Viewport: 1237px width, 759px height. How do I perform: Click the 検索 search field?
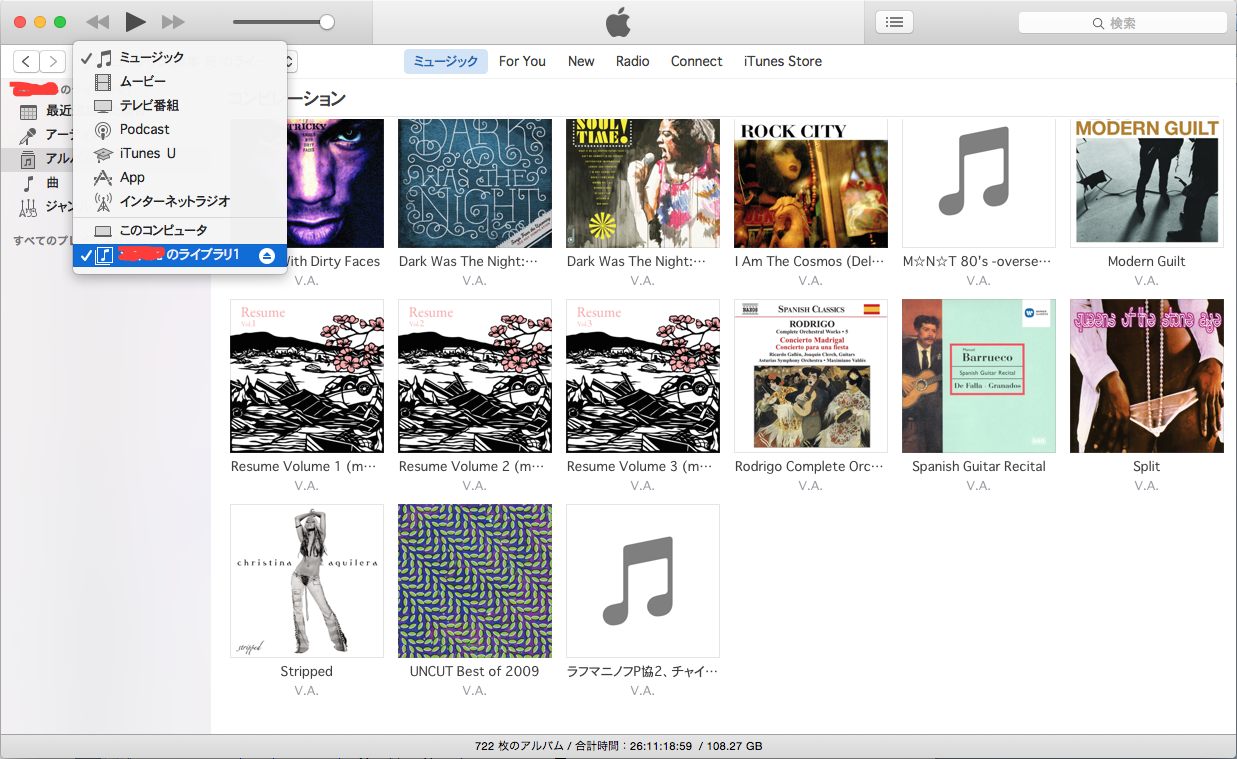(x=1122, y=23)
